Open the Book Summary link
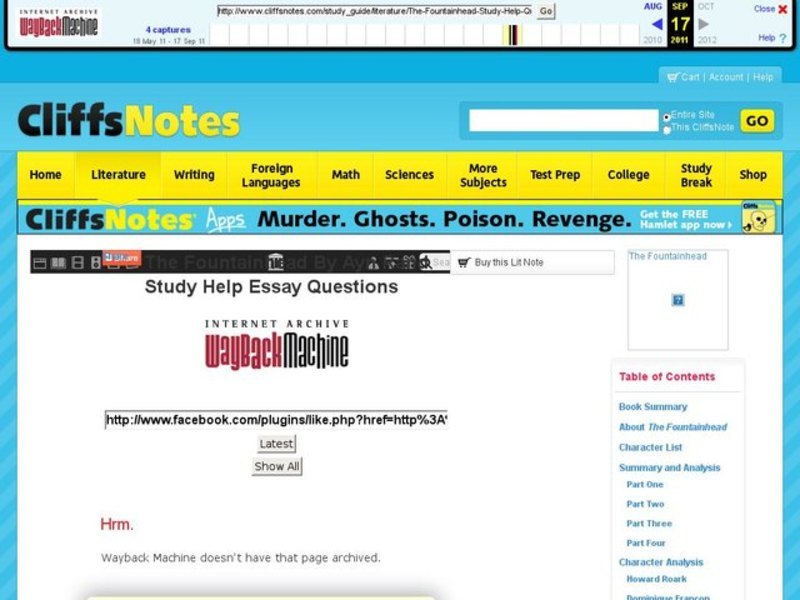The height and width of the screenshot is (600, 800). pos(654,407)
